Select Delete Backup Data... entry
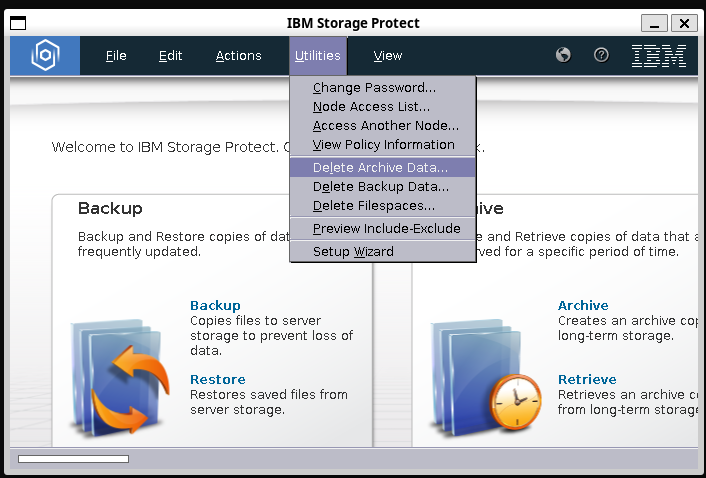Screen dimensions: 706x478 click(383, 186)
